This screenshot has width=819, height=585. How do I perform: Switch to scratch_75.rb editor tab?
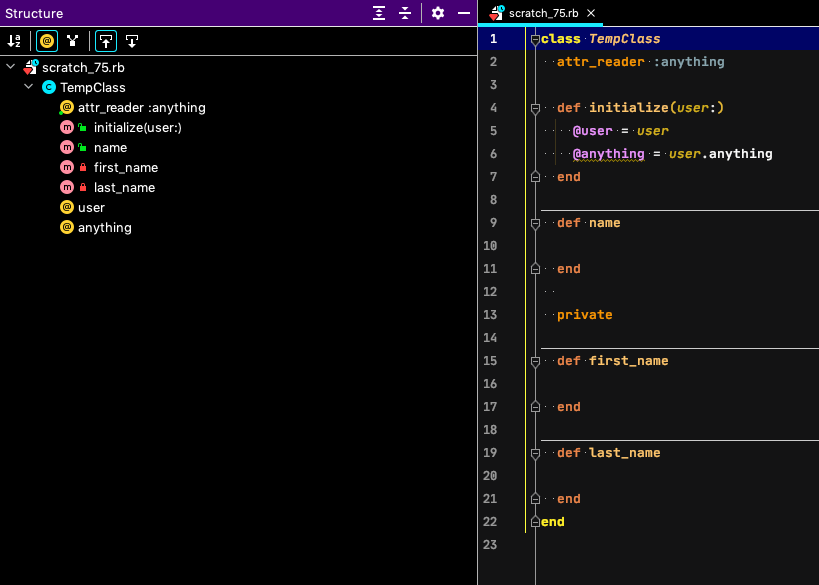tap(543, 13)
